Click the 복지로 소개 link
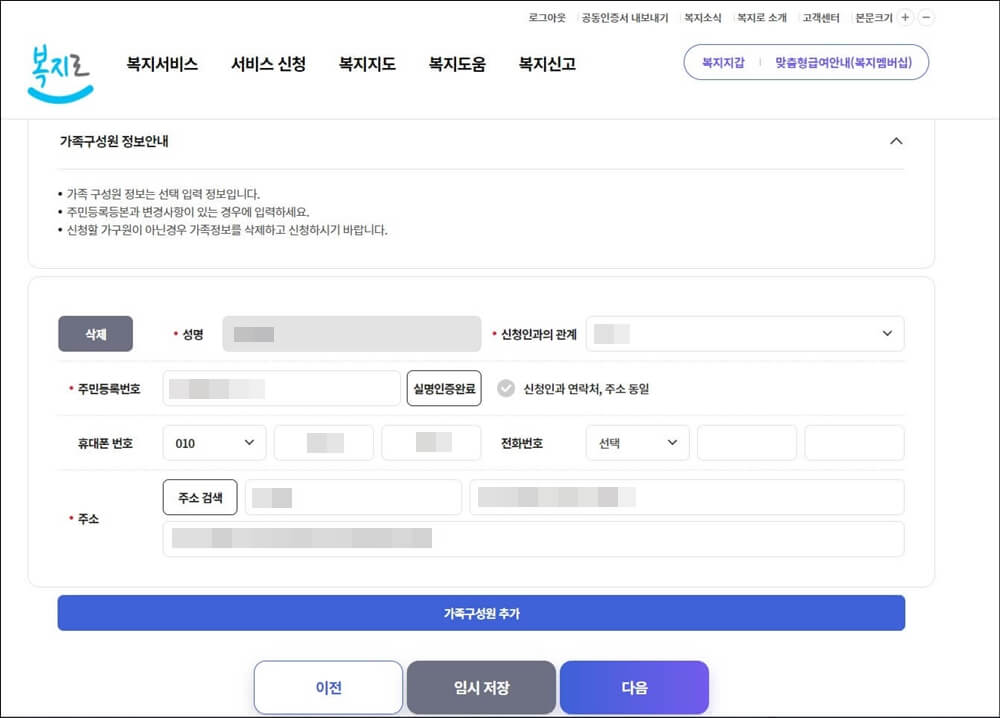 pos(761,17)
